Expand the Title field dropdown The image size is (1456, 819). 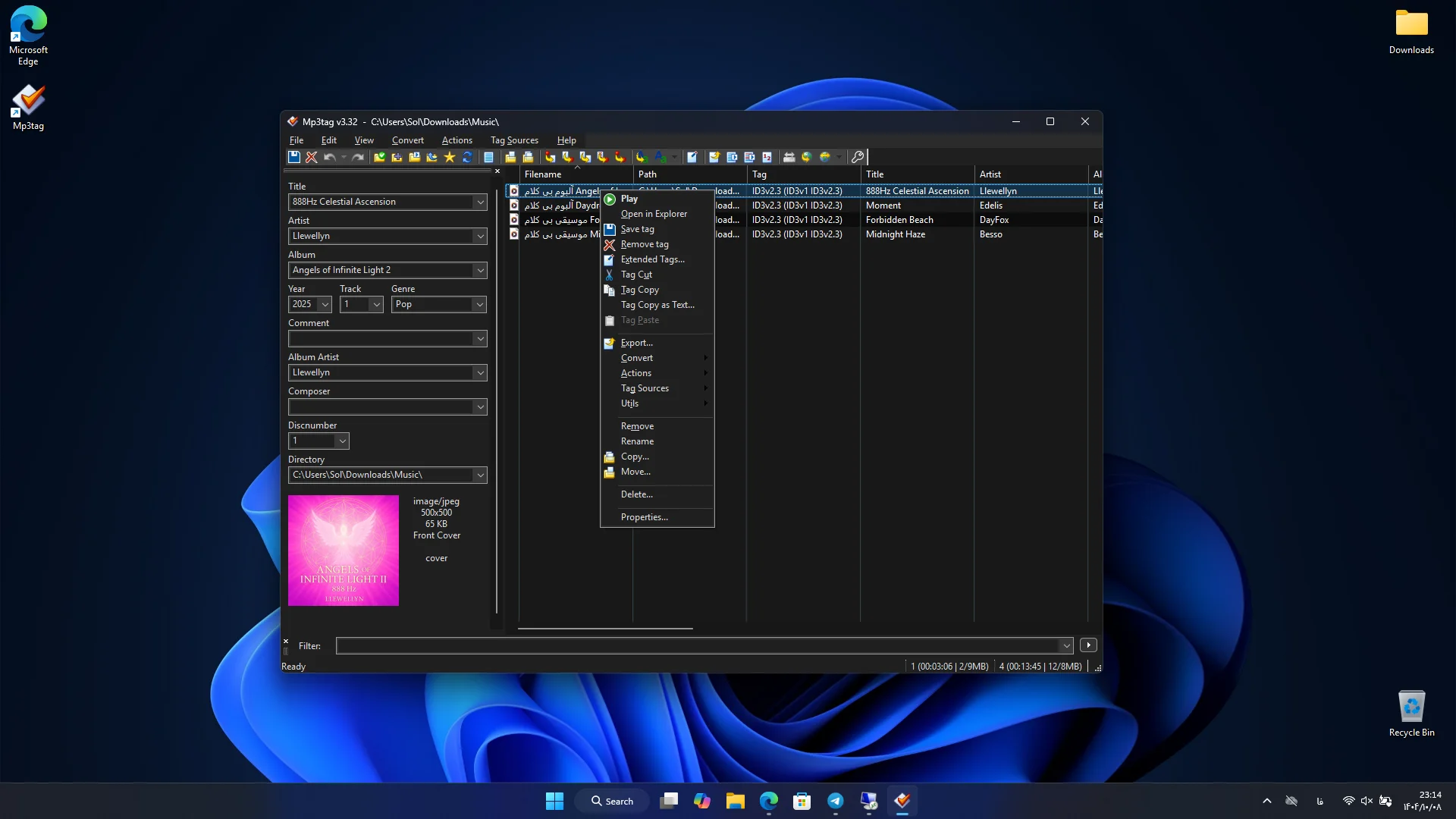480,202
